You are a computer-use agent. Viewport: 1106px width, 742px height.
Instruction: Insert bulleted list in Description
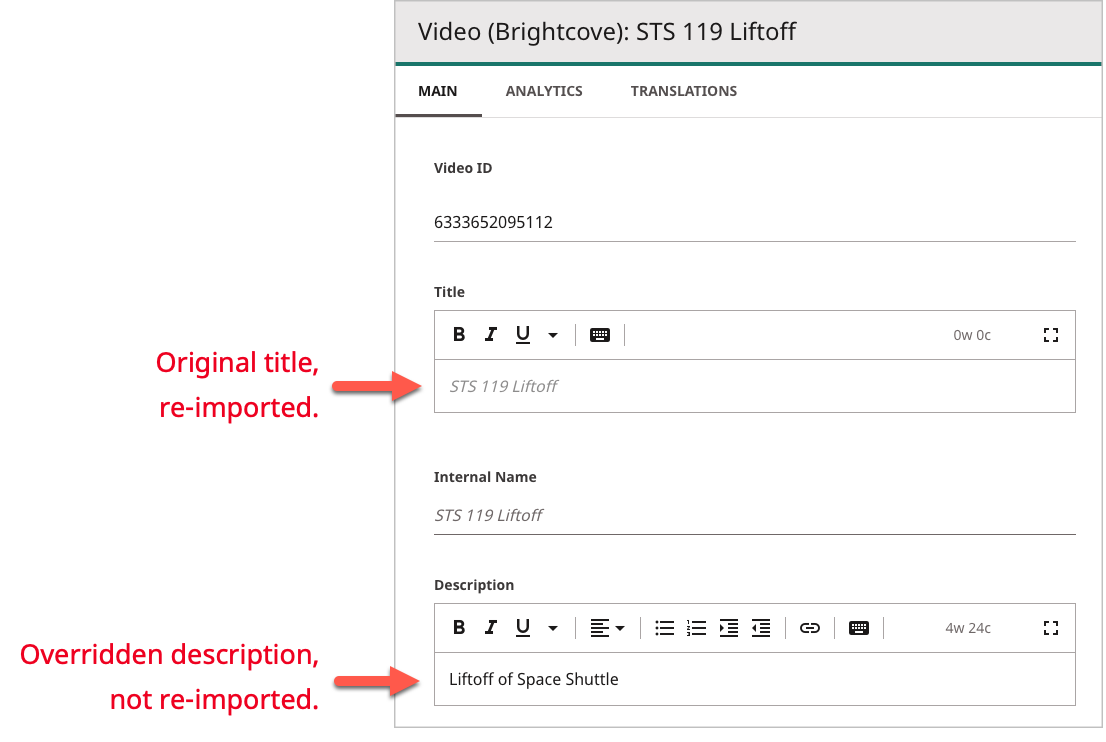[664, 628]
